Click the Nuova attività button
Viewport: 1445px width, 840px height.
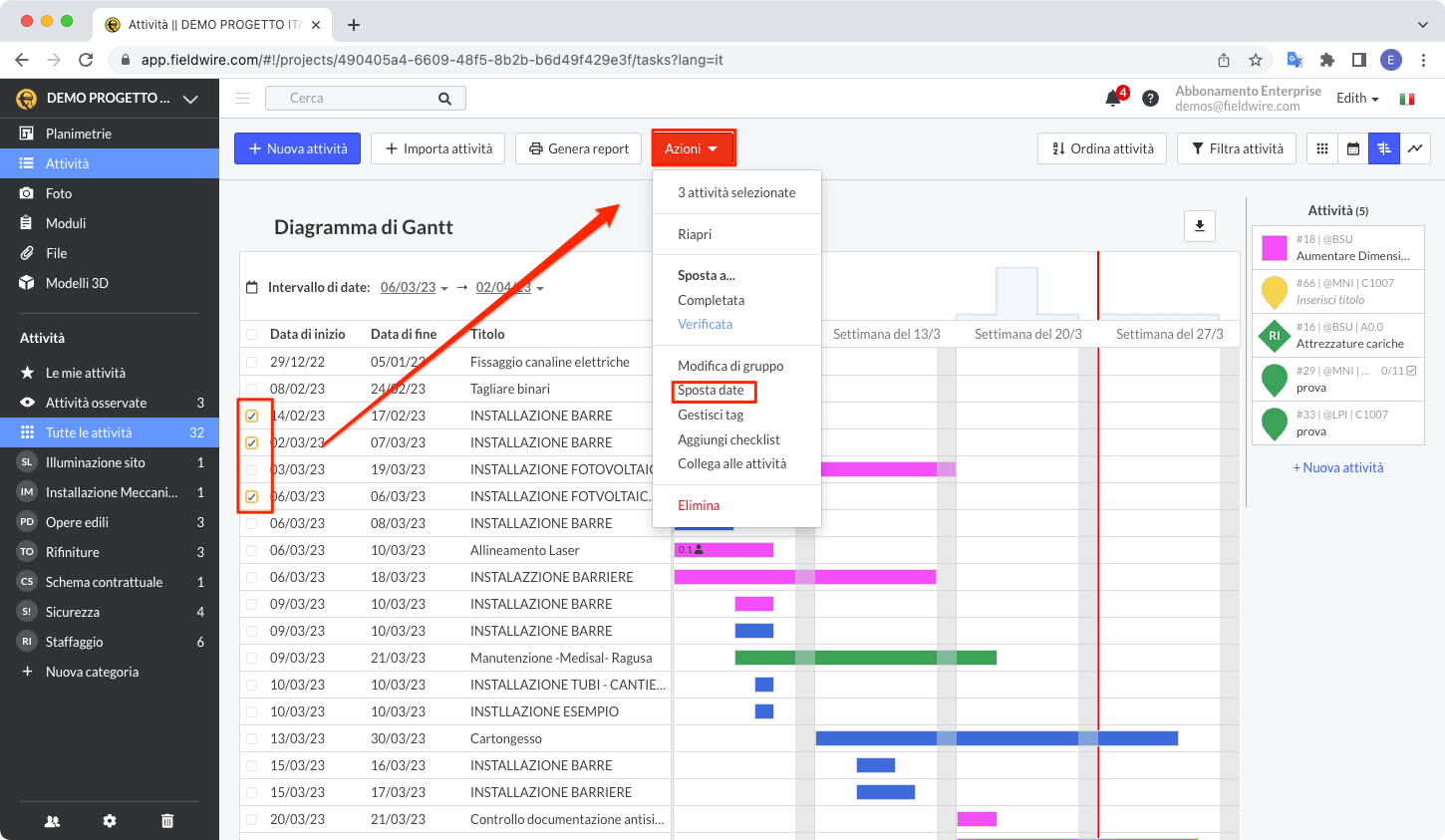coord(297,148)
